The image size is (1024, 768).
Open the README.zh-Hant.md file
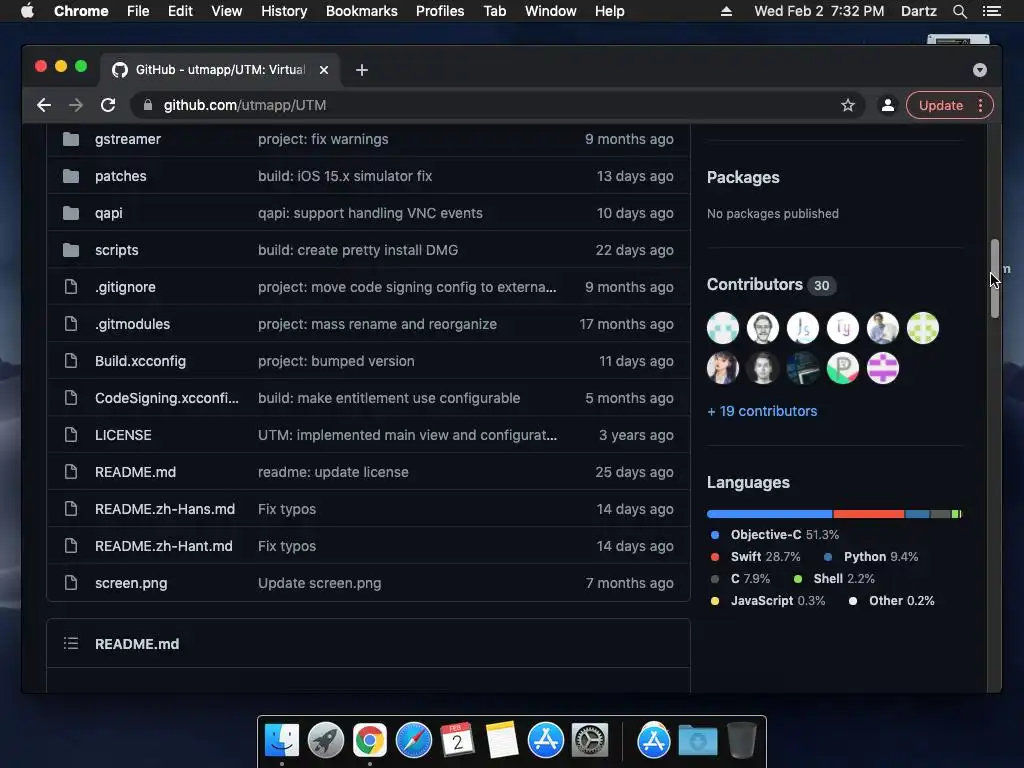[164, 546]
